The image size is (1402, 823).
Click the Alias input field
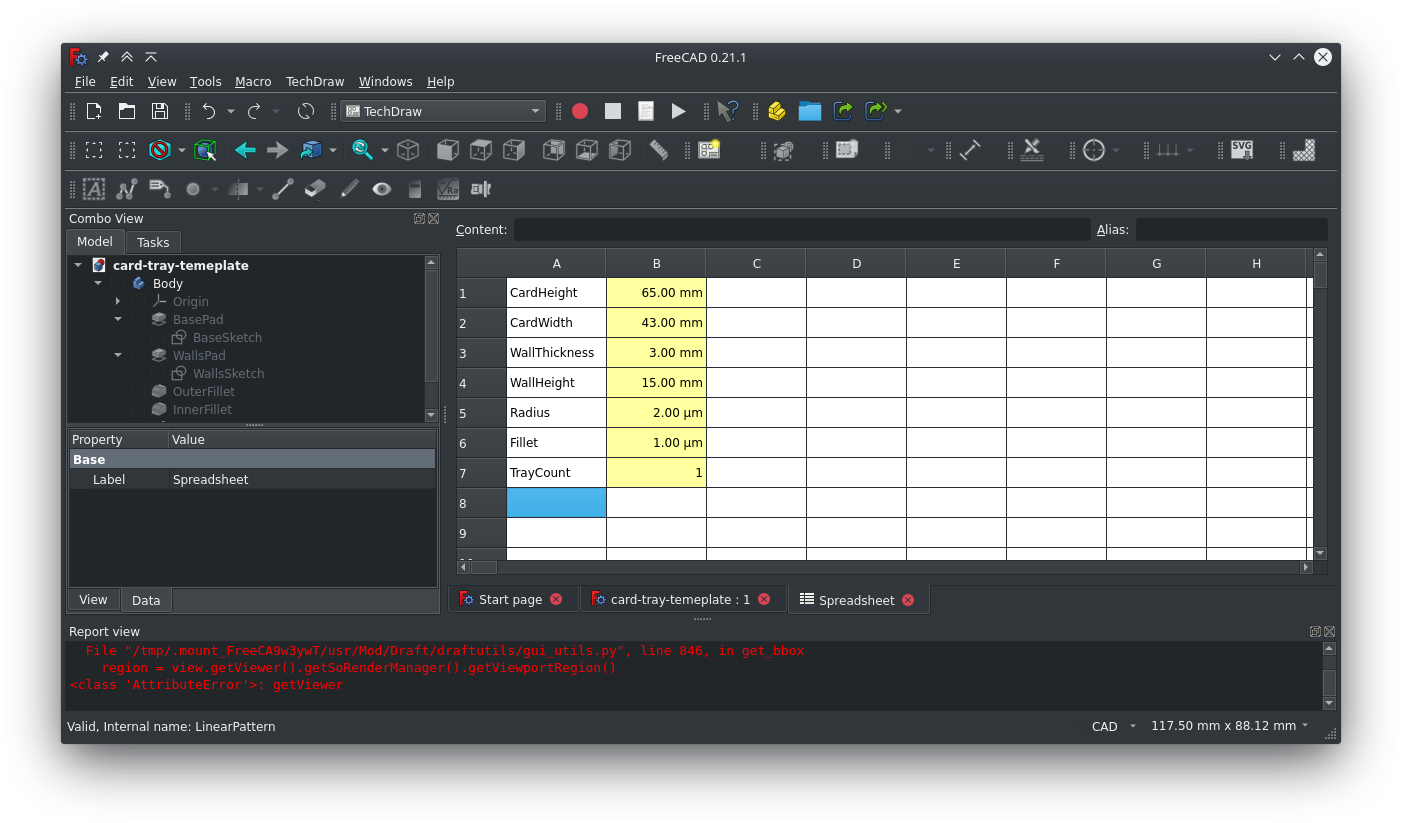pyautogui.click(x=1230, y=230)
